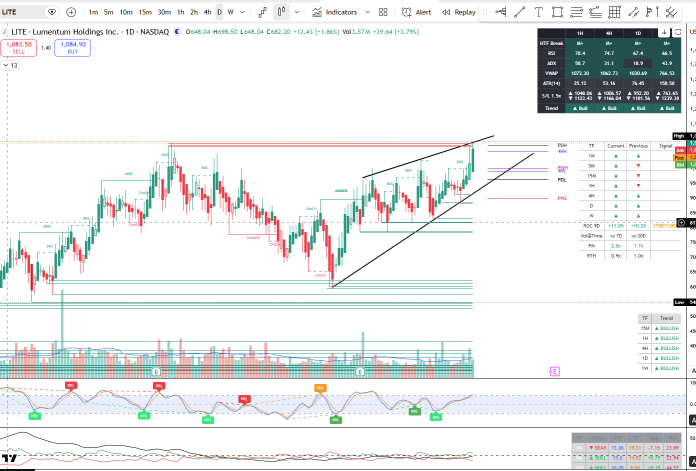
Task: Click the ADX row label in table
Action: (x=551, y=63)
